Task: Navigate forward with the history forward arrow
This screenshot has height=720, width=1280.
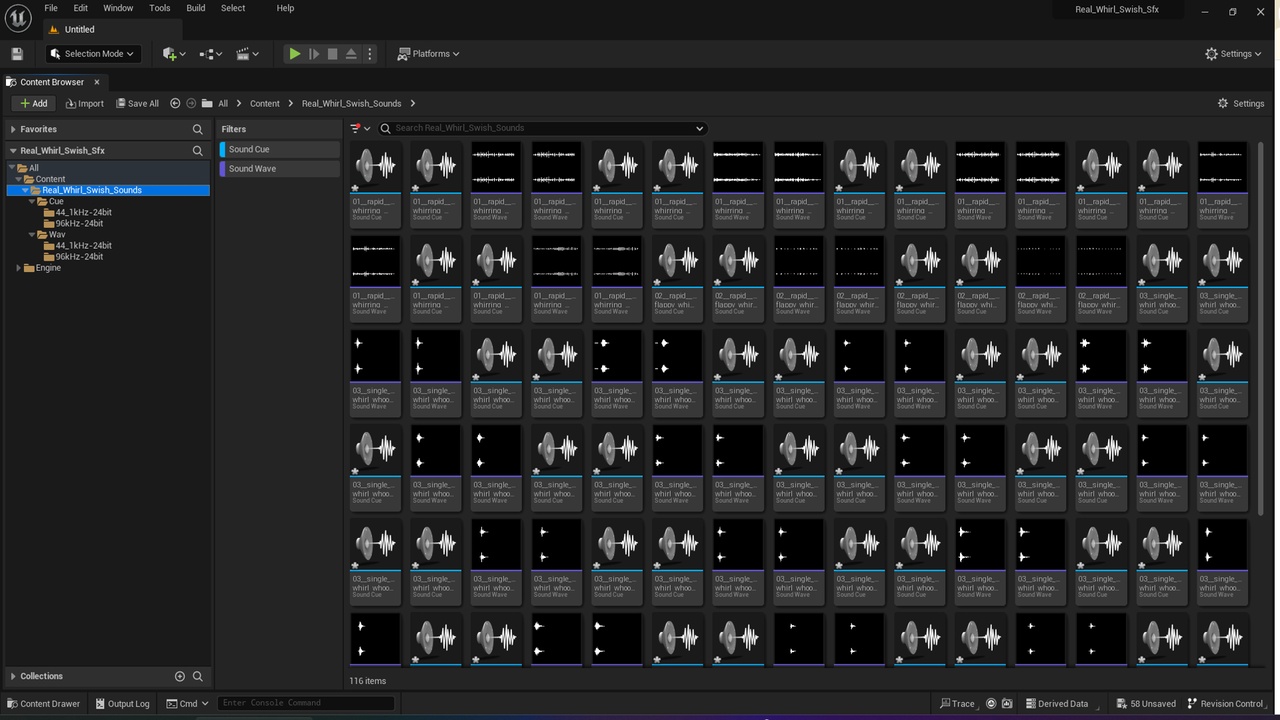Action: point(191,103)
